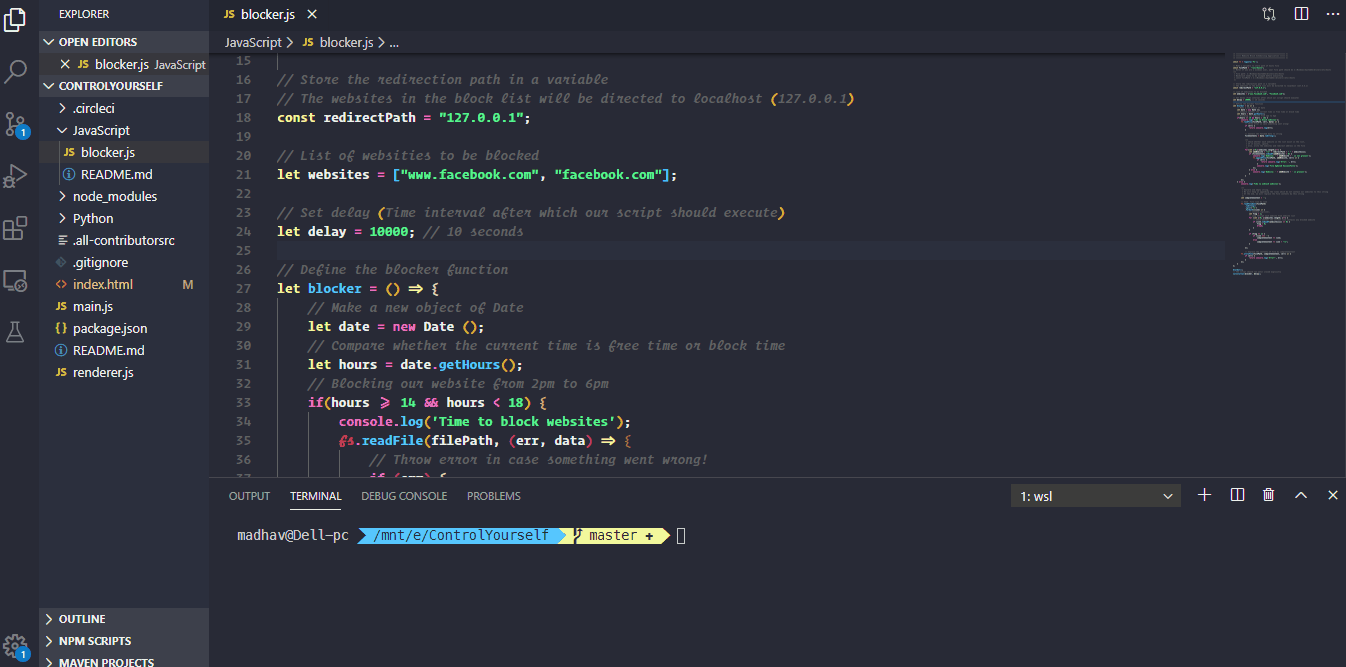Open the Extensions view icon
The height and width of the screenshot is (667, 1346).
click(15, 228)
